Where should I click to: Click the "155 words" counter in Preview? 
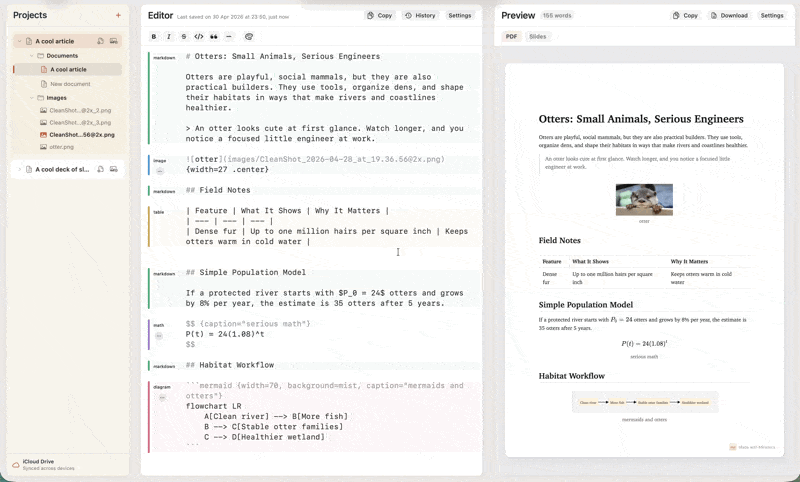pos(557,16)
